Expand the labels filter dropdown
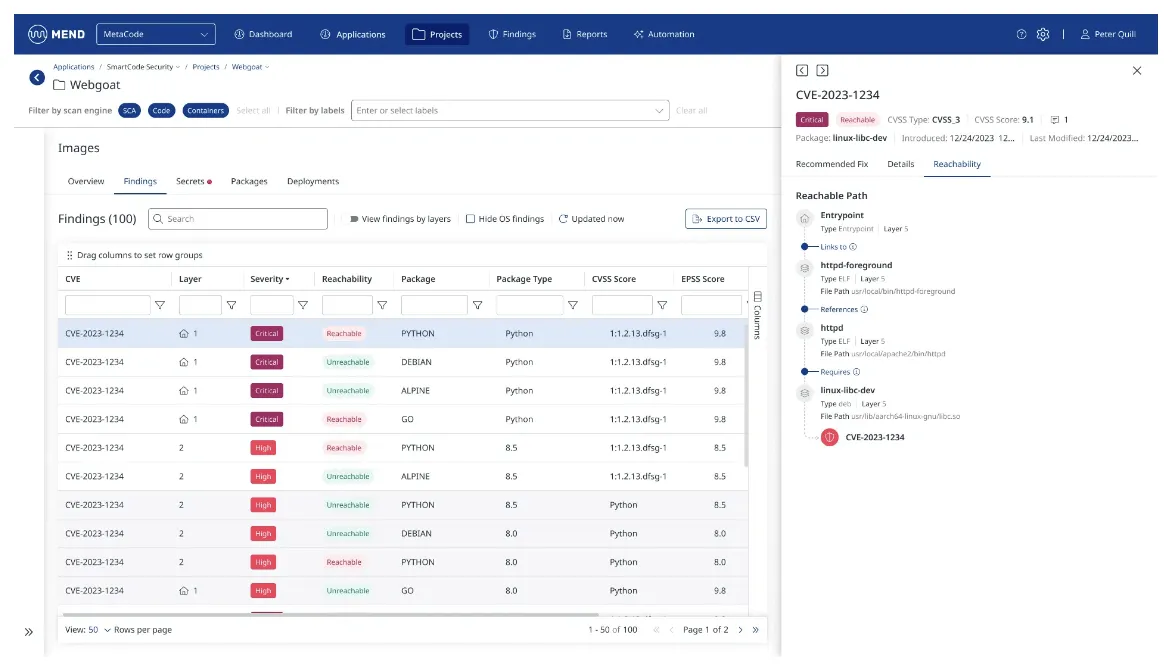This screenshot has width=1176, height=668. point(658,111)
